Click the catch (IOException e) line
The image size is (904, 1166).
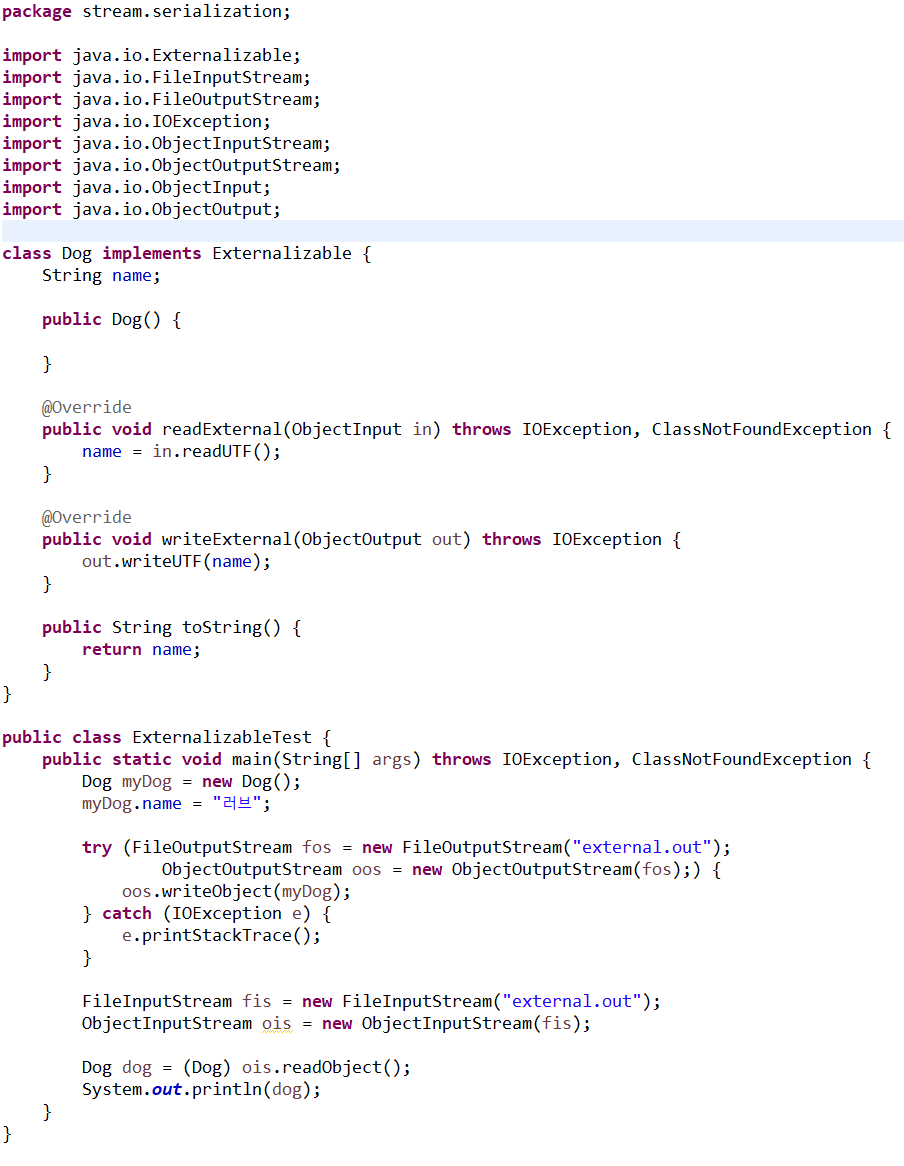[x=207, y=914]
